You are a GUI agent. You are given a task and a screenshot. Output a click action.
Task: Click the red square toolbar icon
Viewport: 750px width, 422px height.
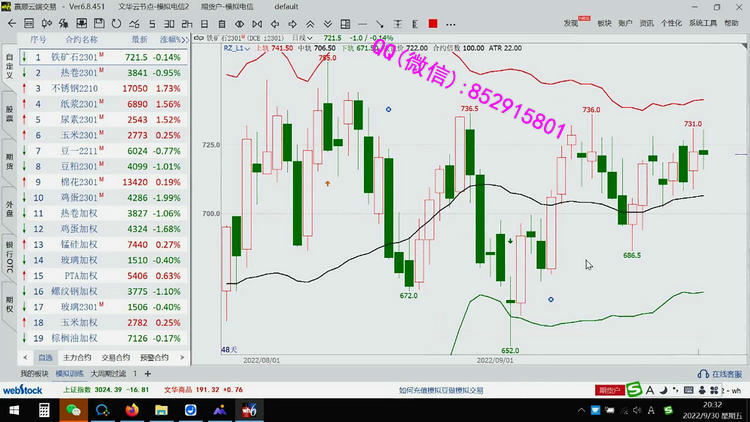pyautogui.click(x=432, y=23)
